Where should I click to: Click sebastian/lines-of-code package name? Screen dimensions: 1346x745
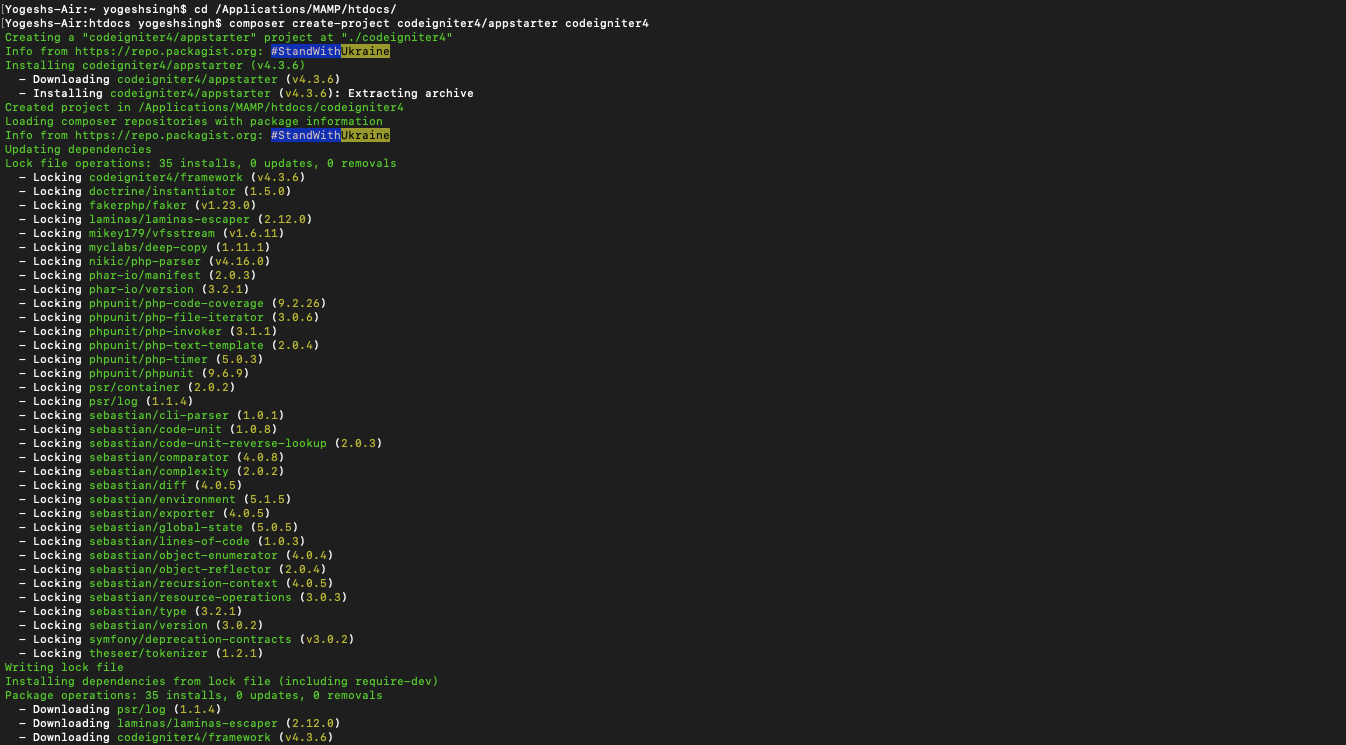pyautogui.click(x=170, y=541)
